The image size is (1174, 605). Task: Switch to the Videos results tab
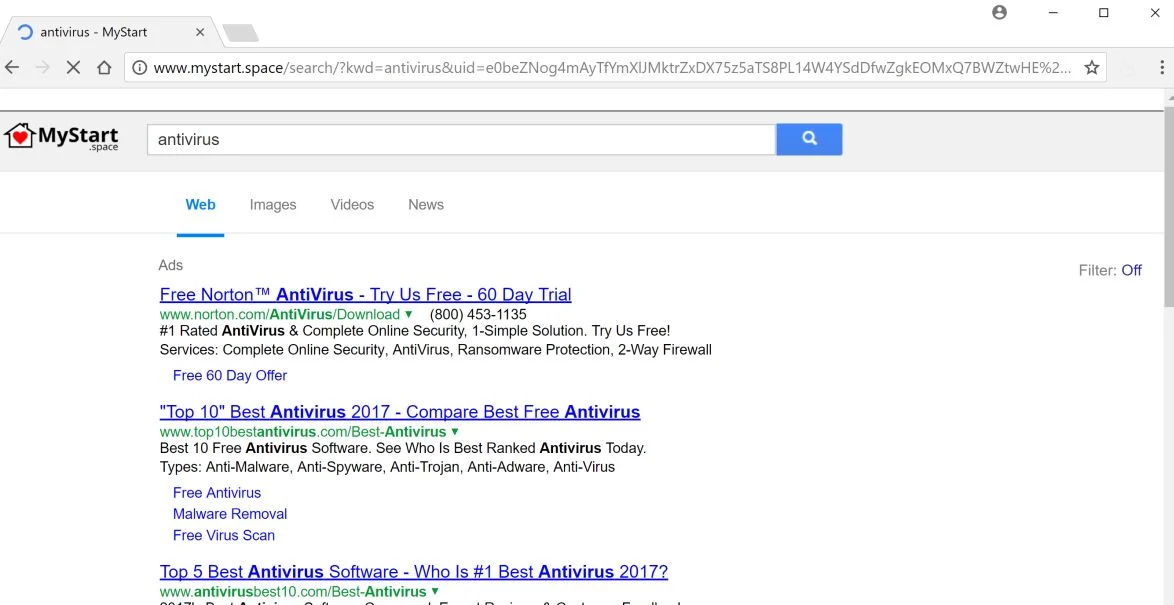[352, 204]
